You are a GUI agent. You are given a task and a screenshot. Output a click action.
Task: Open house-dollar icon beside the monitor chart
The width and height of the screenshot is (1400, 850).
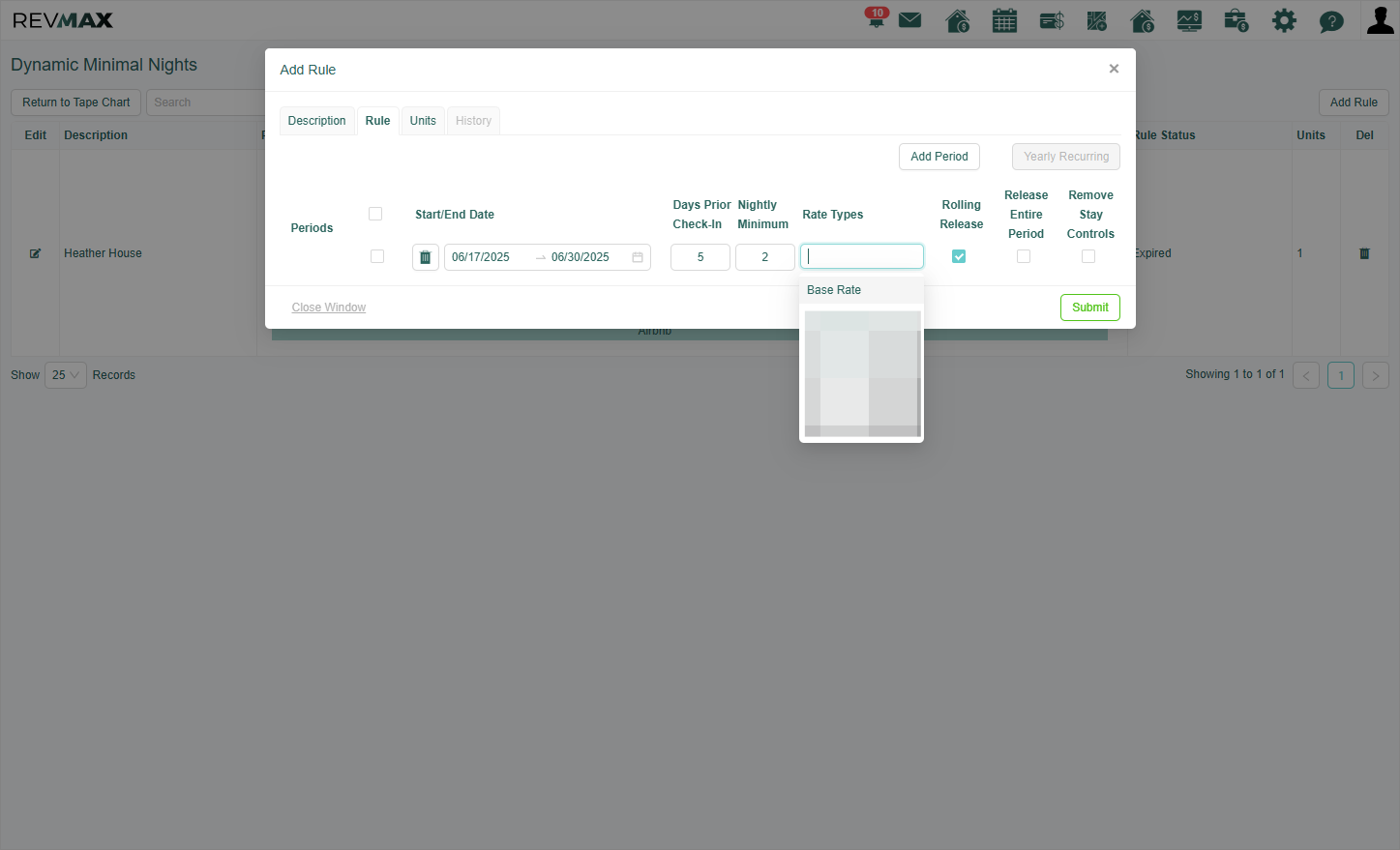pos(1143,20)
